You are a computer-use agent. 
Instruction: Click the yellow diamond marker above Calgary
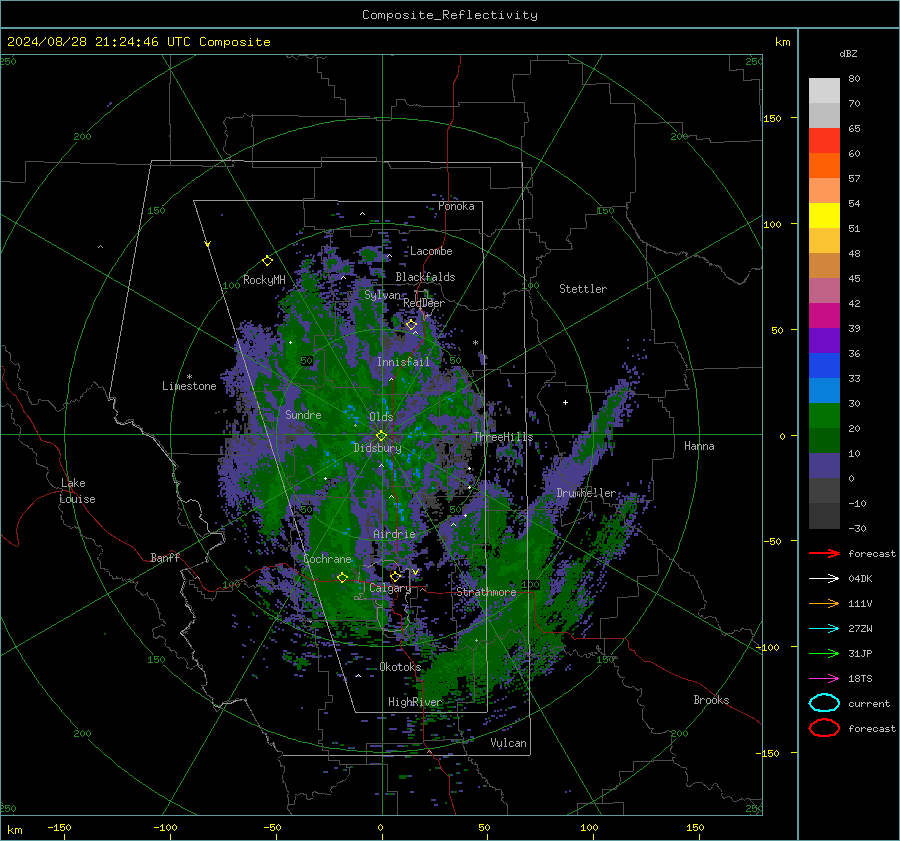395,576
